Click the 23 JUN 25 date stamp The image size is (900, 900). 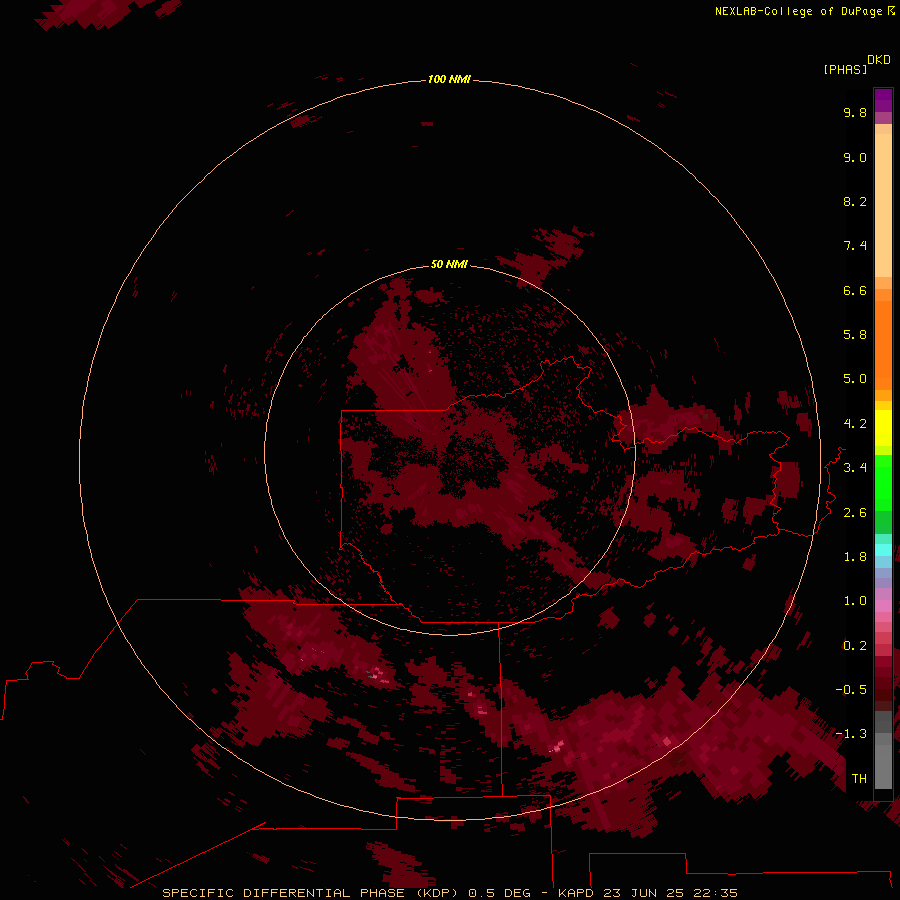pyautogui.click(x=642, y=893)
